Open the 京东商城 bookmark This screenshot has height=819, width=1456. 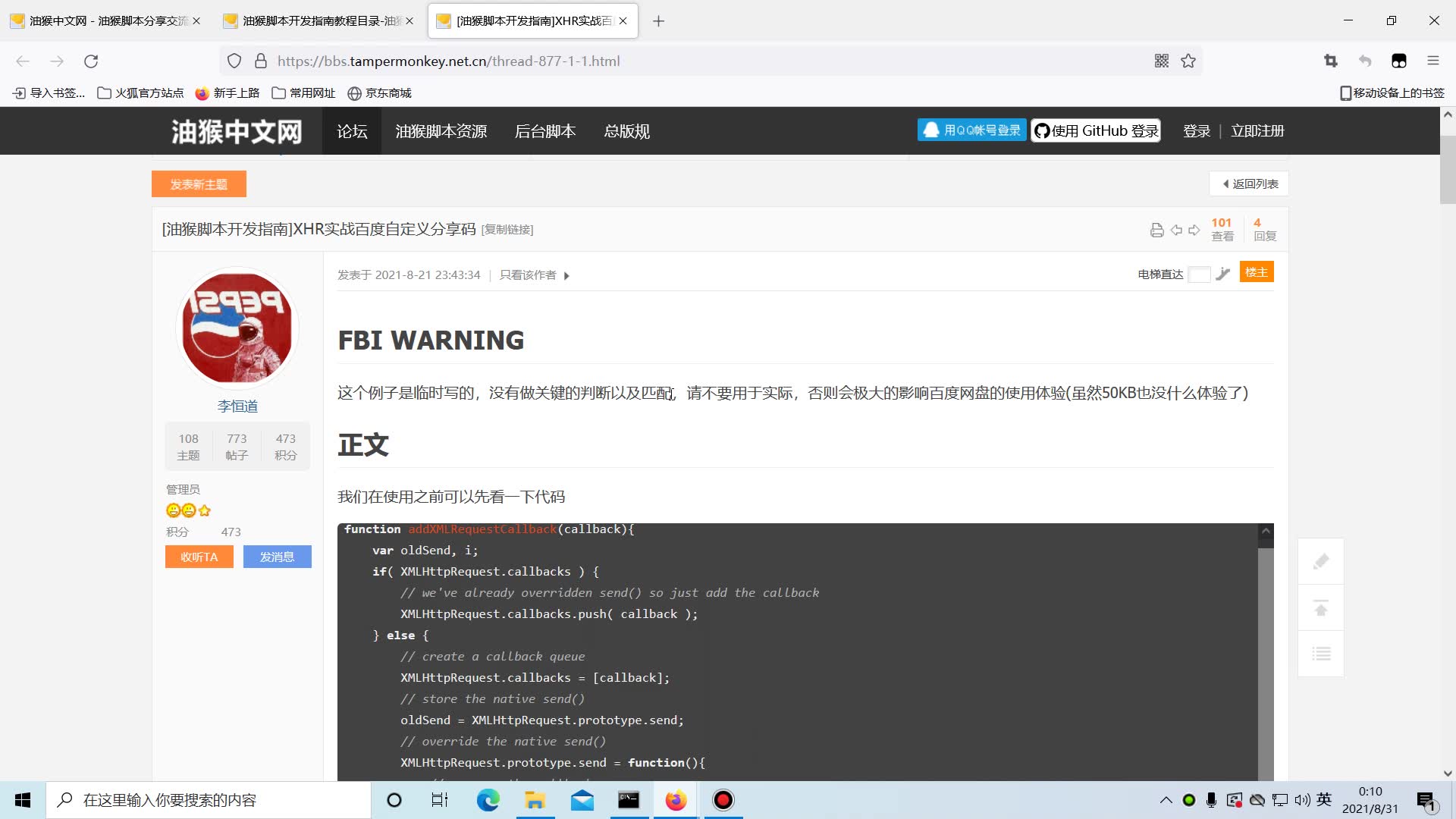point(379,93)
